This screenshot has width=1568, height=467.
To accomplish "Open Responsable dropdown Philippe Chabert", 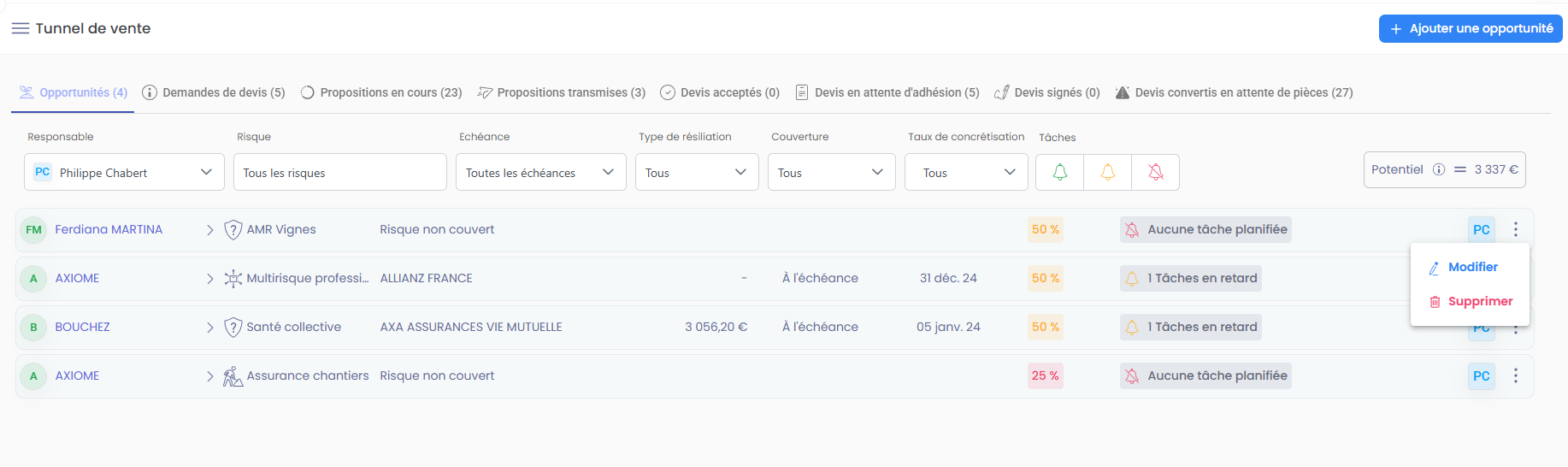I will (124, 172).
